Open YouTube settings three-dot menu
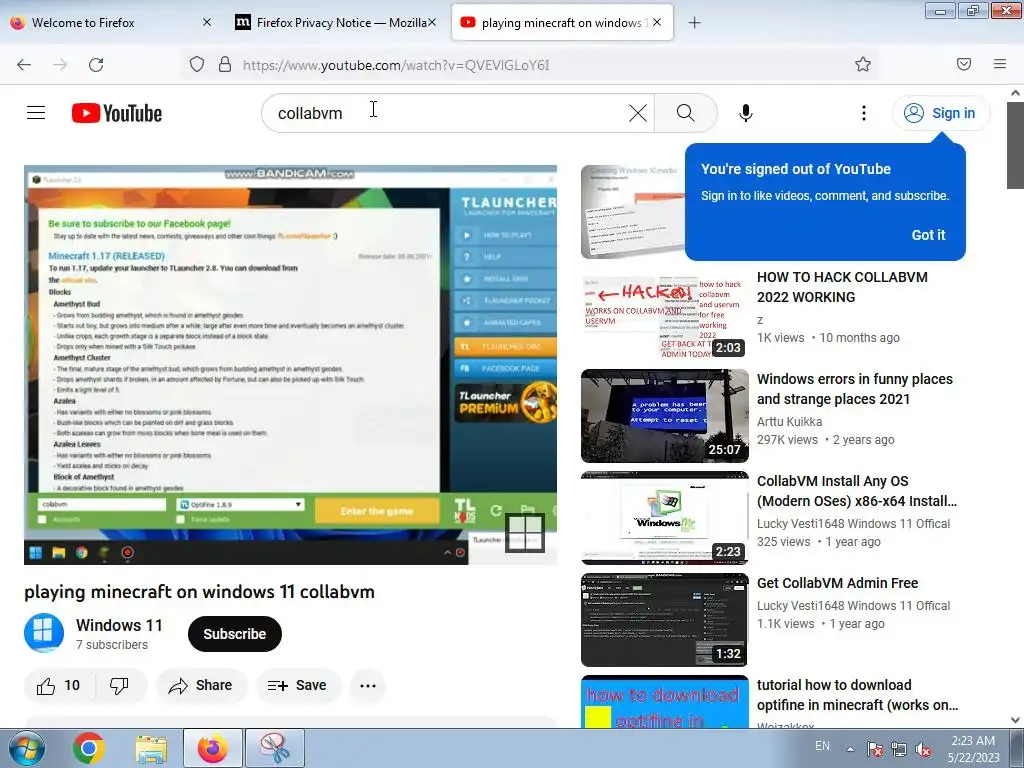 coord(863,113)
